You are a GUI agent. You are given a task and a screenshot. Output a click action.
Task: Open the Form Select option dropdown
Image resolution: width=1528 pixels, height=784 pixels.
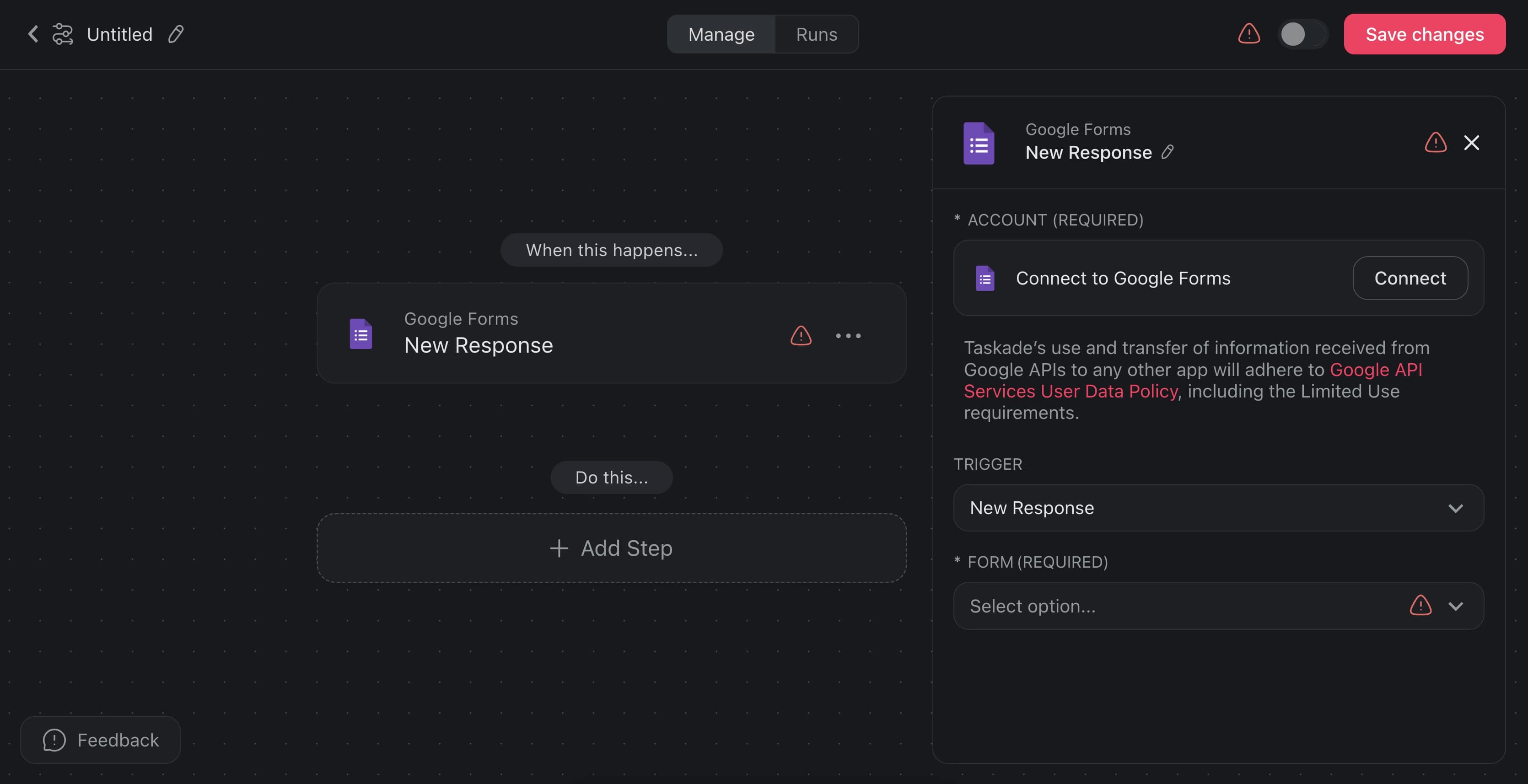(1180, 606)
